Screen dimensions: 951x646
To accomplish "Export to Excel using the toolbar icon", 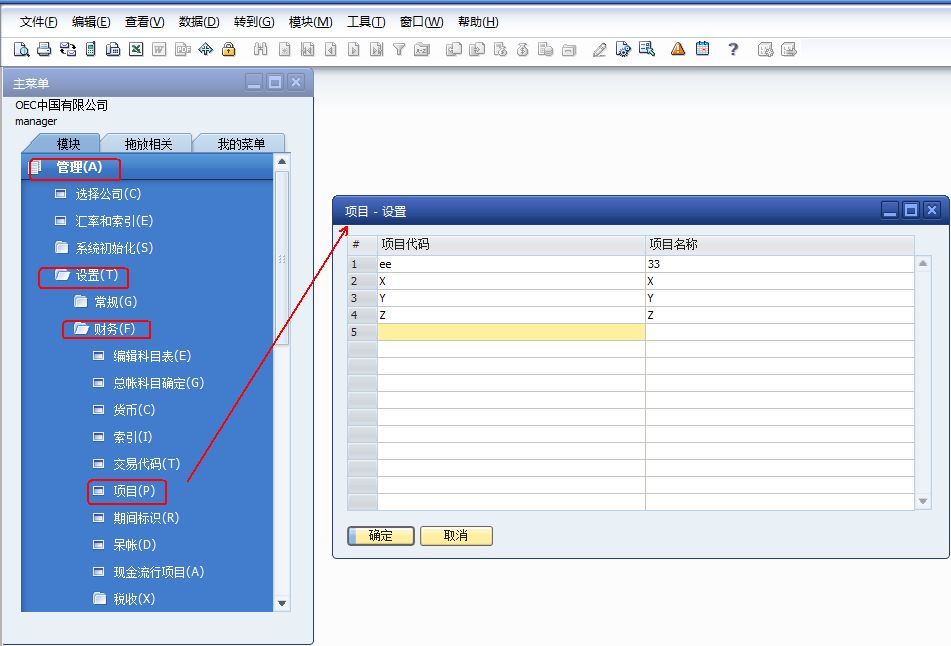I will [136, 49].
